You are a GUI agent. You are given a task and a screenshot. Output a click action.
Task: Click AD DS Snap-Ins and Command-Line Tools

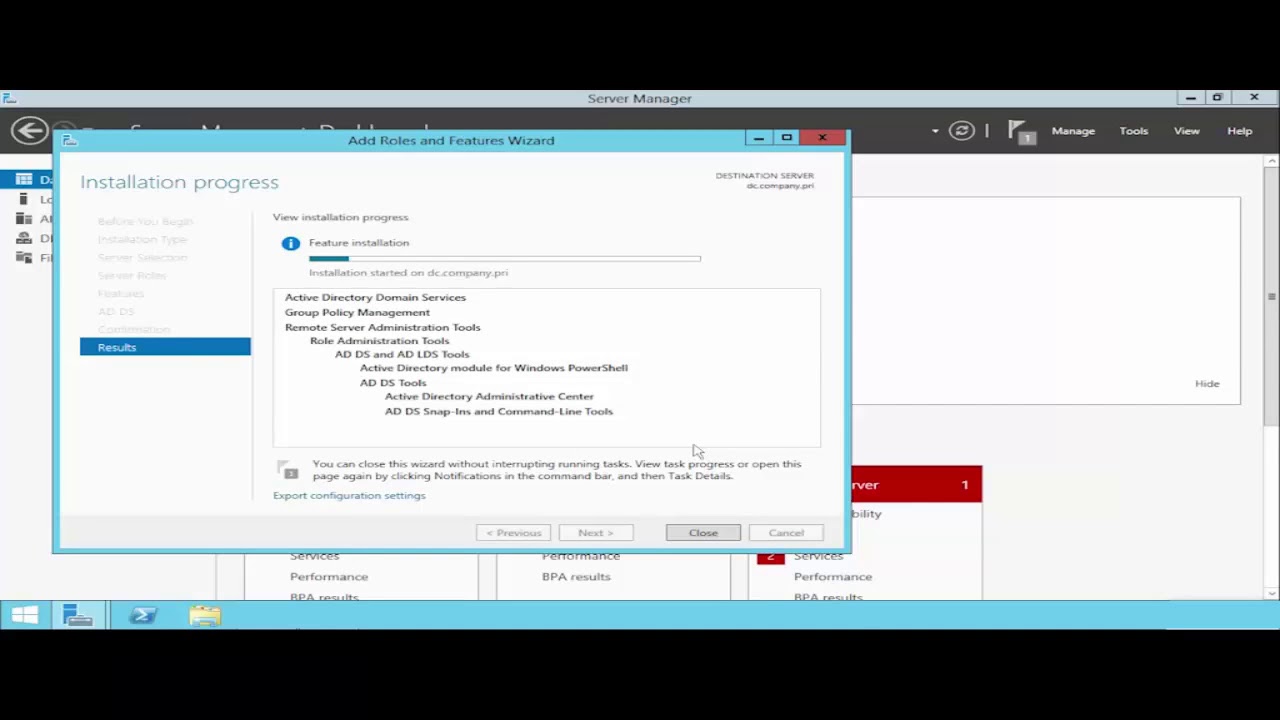[499, 411]
